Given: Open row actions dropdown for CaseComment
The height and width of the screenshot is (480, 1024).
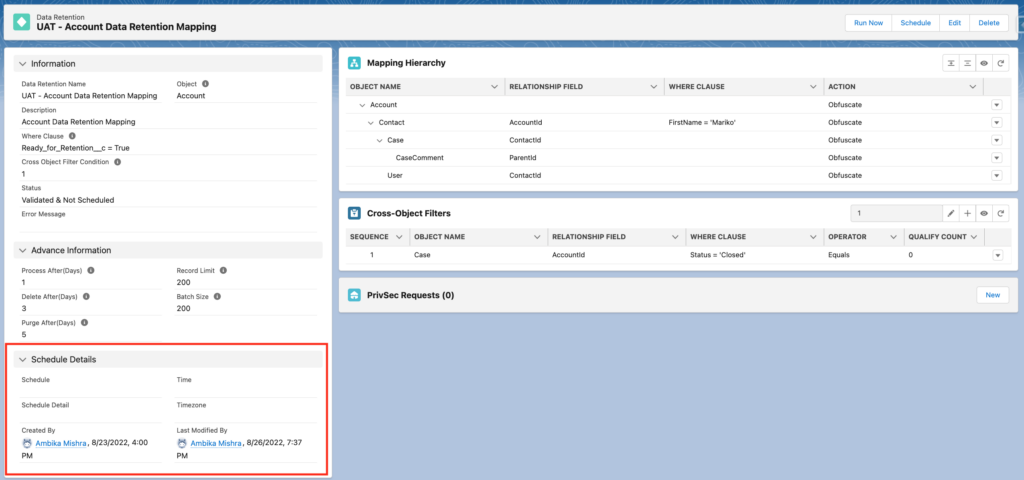Looking at the screenshot, I should click(x=996, y=158).
